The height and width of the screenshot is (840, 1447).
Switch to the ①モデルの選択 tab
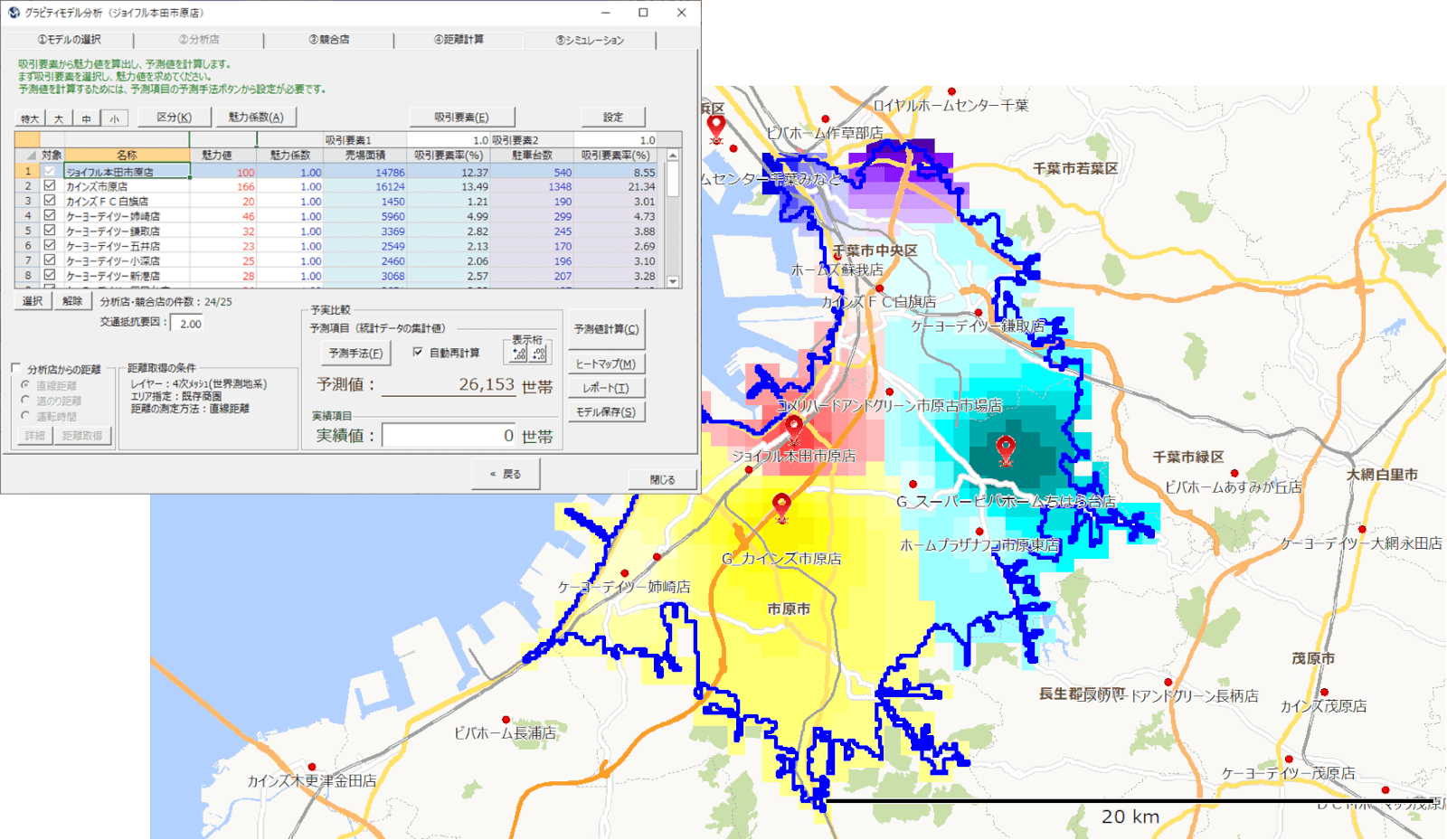coord(69,40)
